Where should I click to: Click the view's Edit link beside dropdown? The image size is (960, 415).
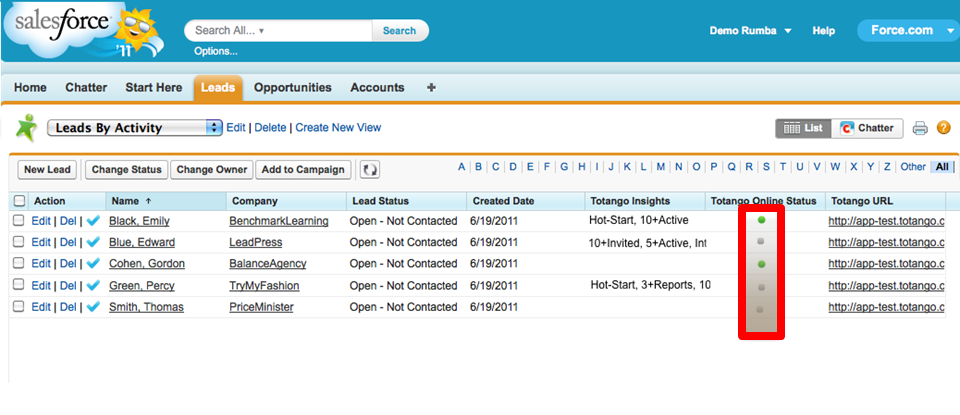pos(236,127)
